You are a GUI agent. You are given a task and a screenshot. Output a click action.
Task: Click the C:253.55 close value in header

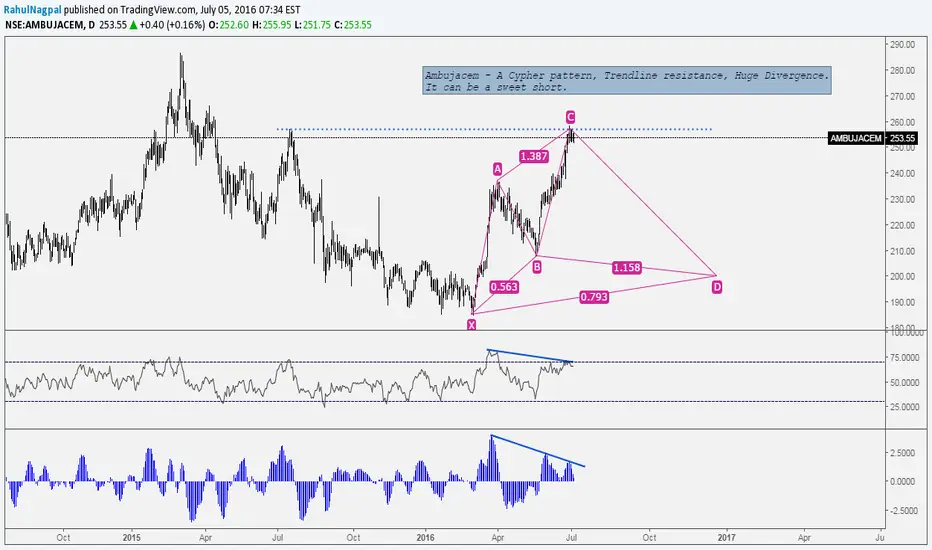tap(352, 25)
